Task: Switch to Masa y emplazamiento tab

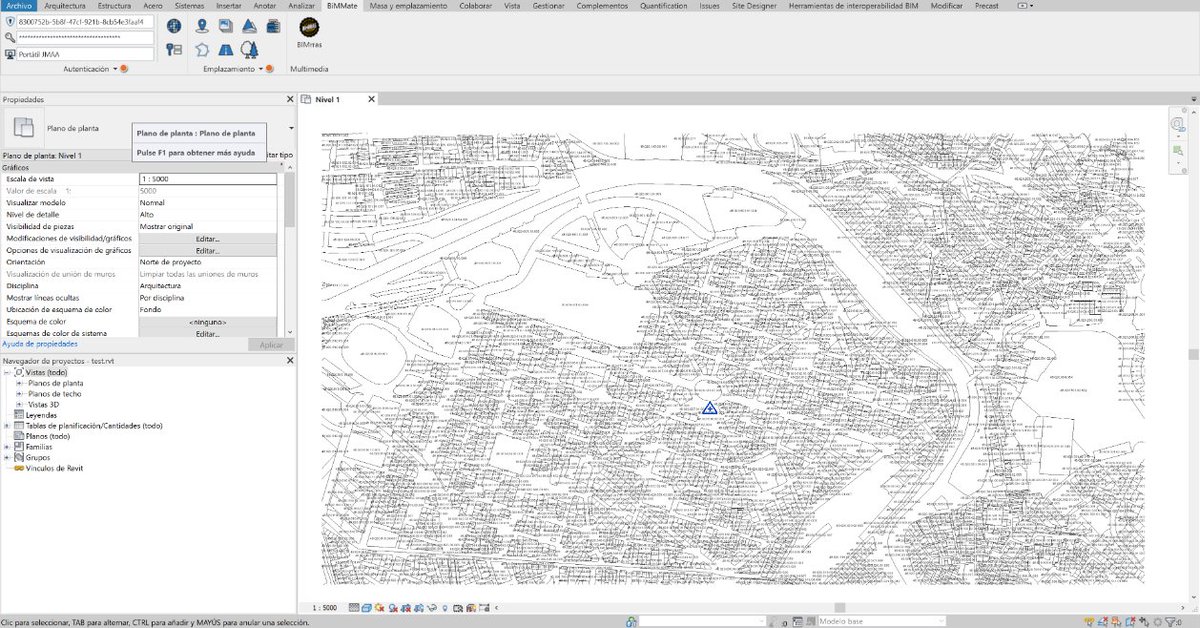Action: (408, 5)
